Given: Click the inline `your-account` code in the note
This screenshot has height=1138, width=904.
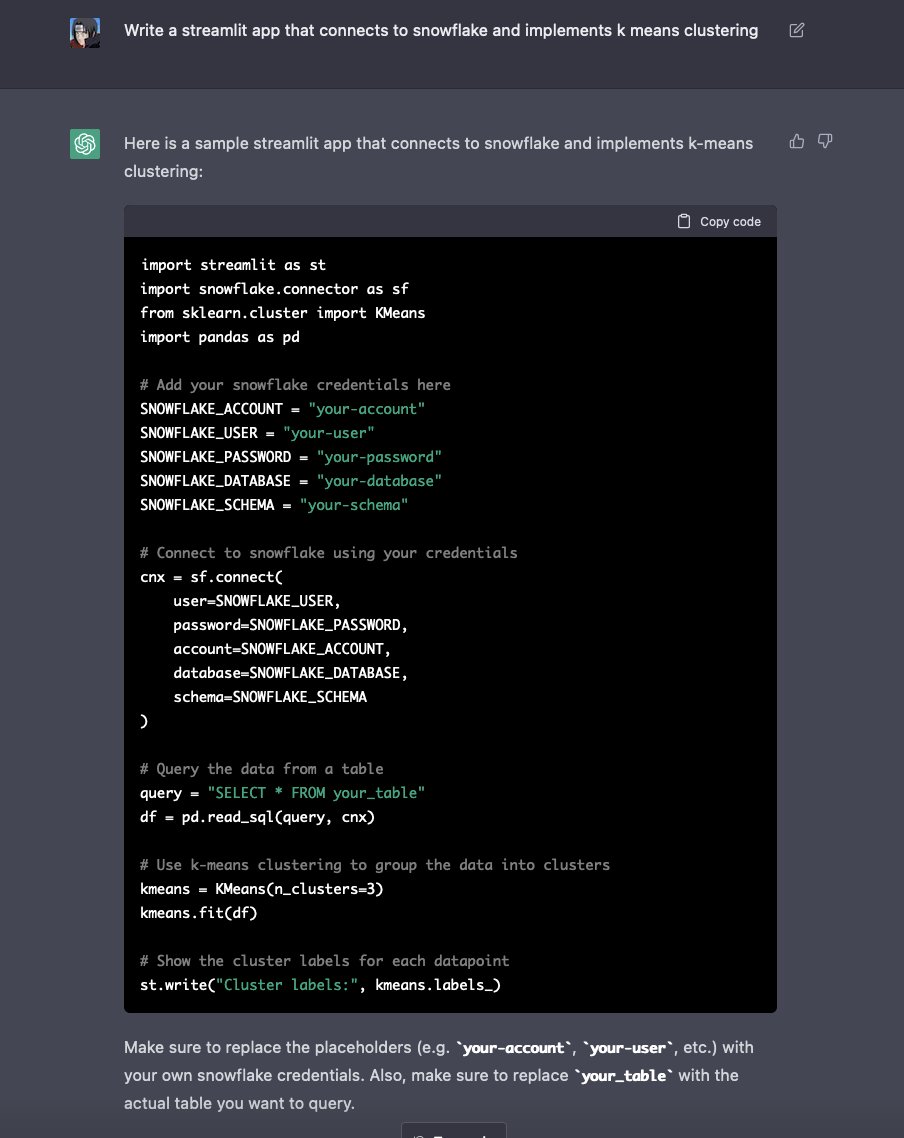Looking at the screenshot, I should pyautogui.click(x=513, y=1047).
